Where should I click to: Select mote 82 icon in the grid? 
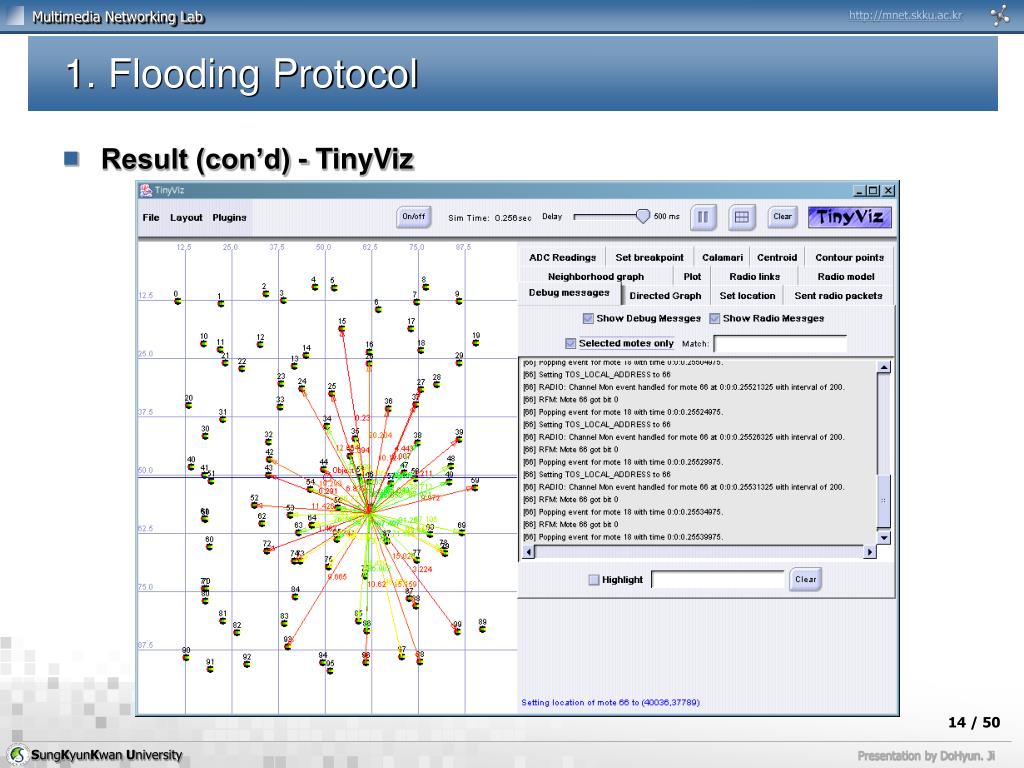pos(236,632)
